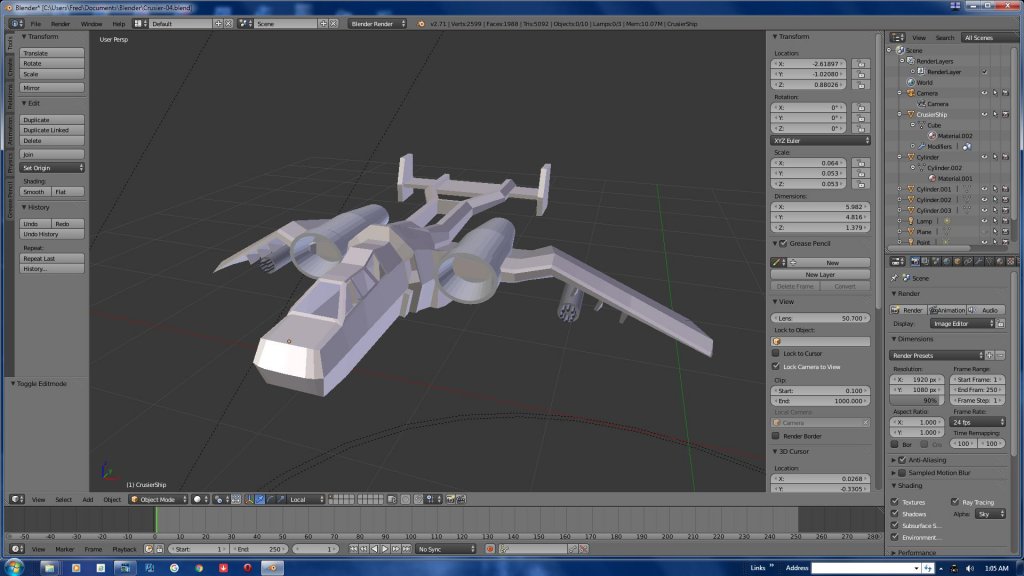Hide the CruiserShip object in outliner
This screenshot has height=576, width=1024.
(984, 114)
